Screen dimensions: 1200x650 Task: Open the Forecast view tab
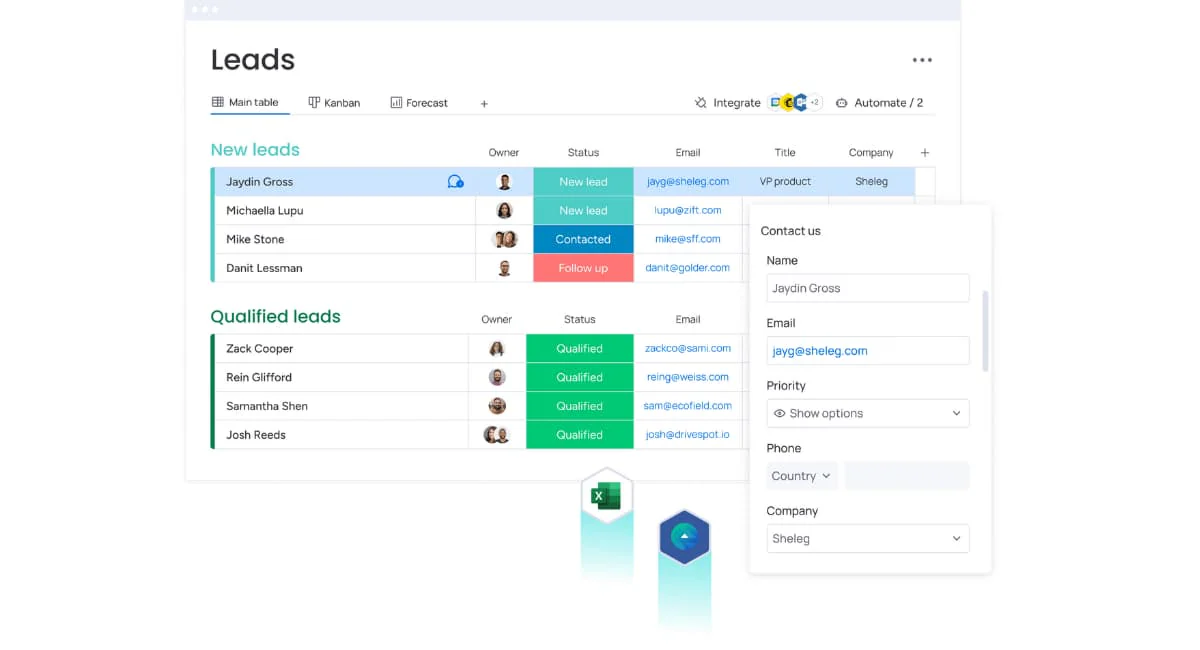419,103
